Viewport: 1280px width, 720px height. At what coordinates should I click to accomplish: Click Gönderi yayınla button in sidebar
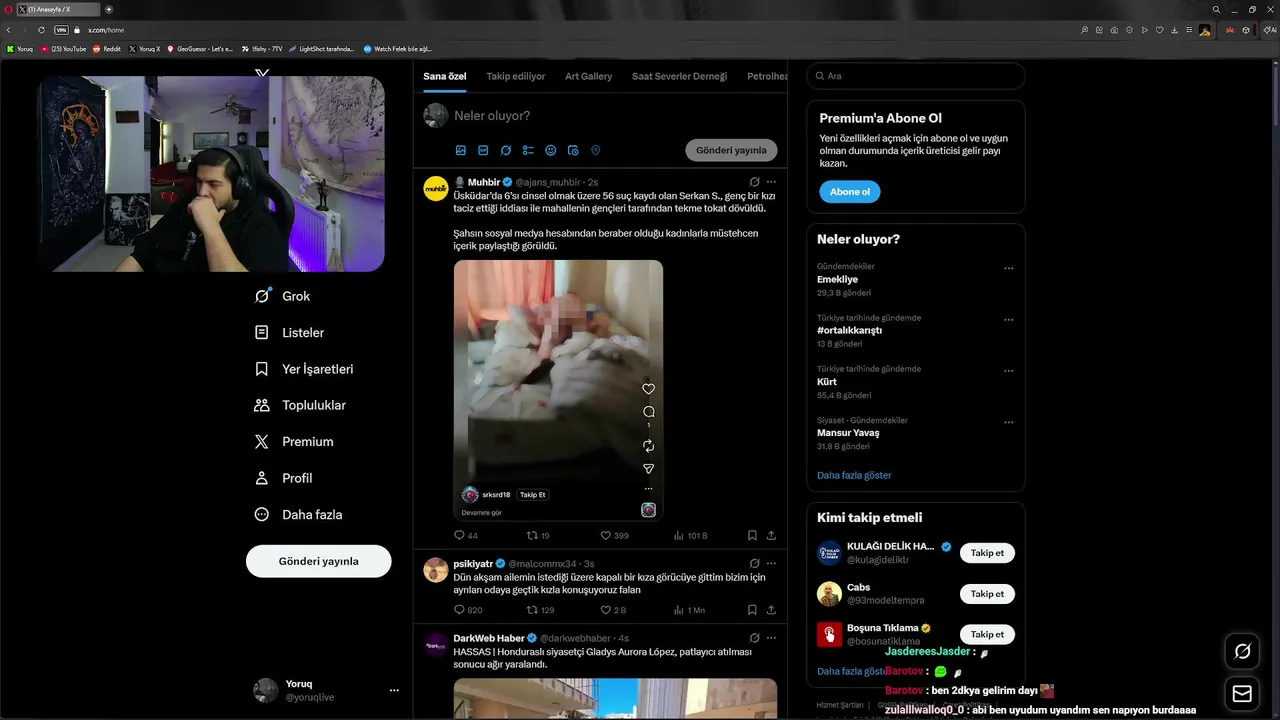tap(318, 561)
